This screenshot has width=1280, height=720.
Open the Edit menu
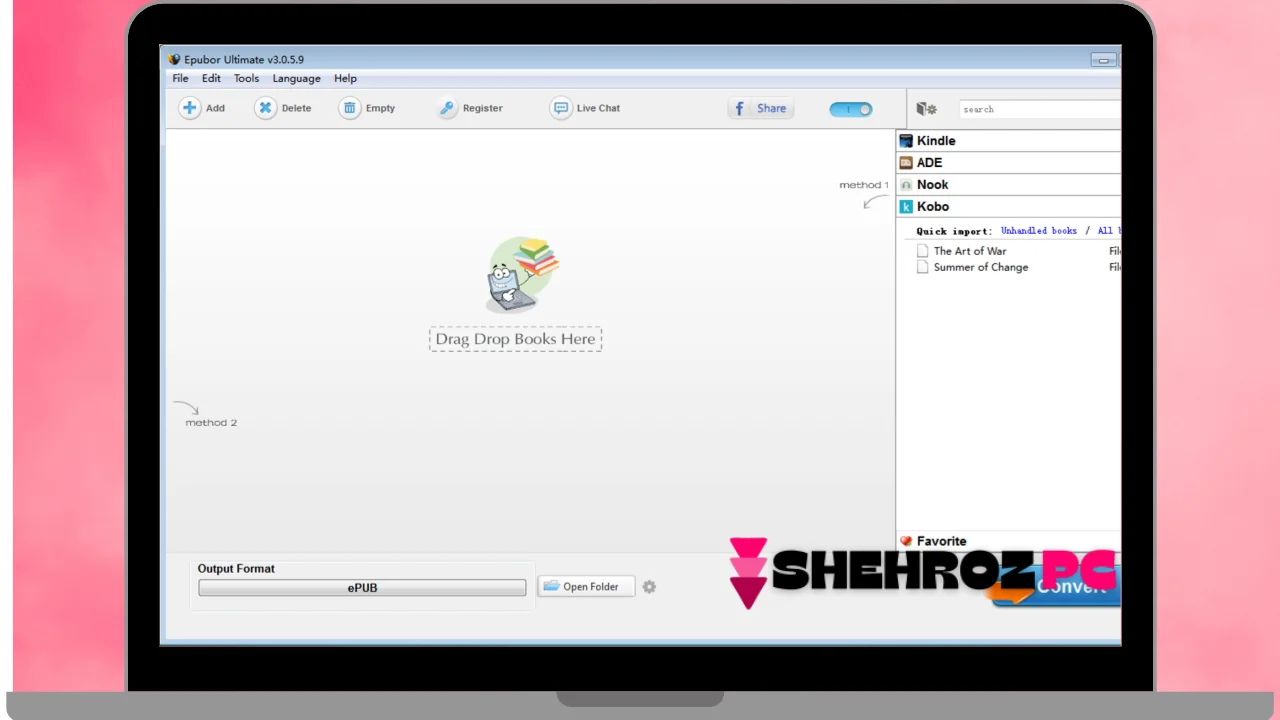point(211,78)
